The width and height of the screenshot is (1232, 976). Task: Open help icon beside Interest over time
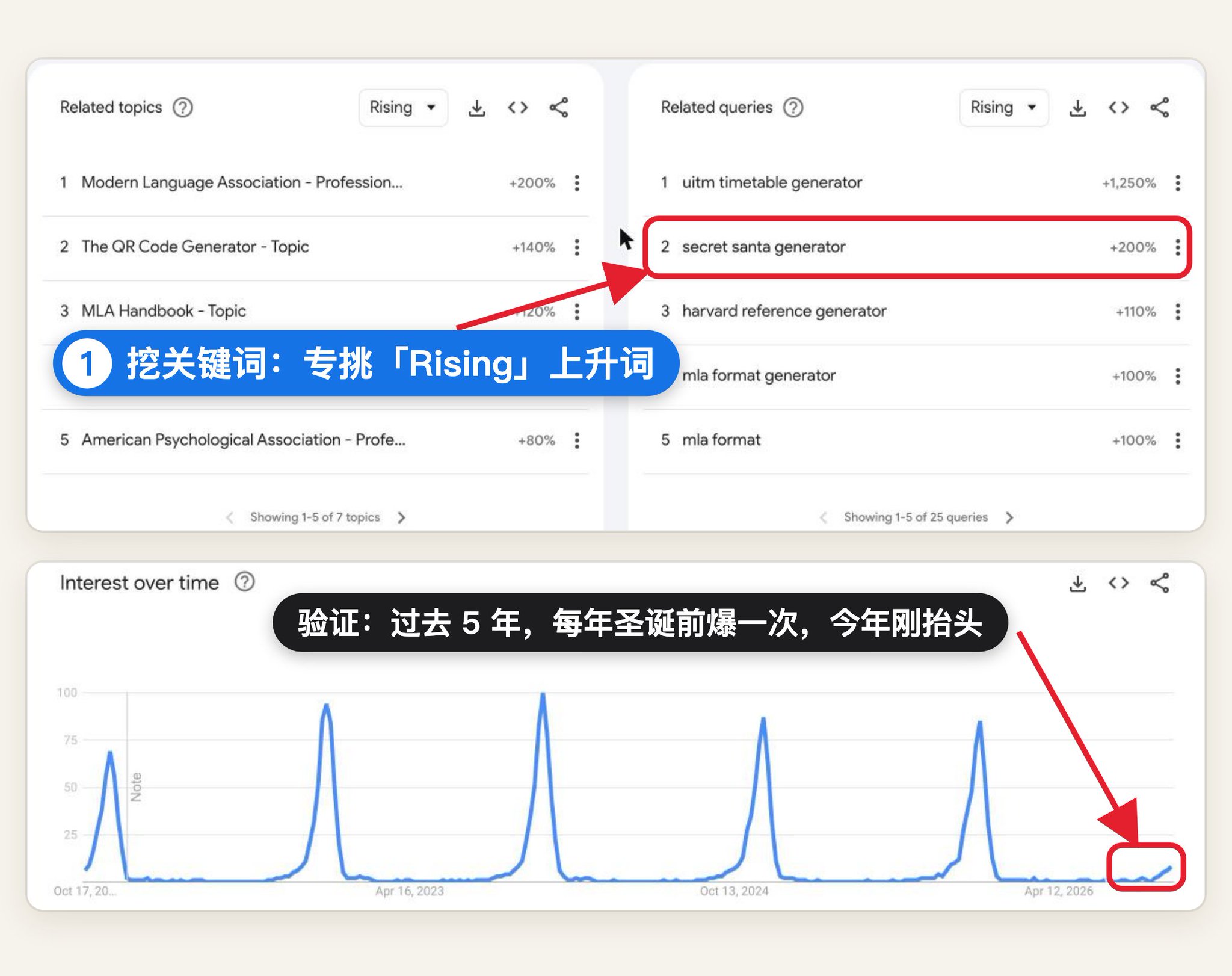[x=244, y=582]
